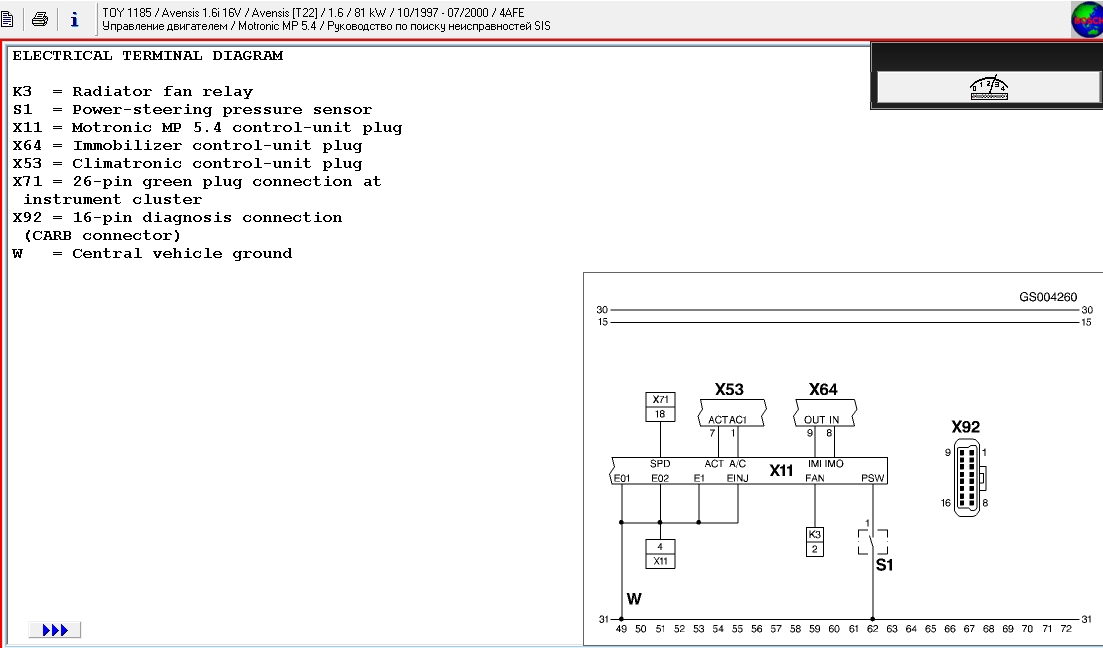Click the GS004260 diagram reference number
Screen dimensions: 1103x648
(x=1048, y=297)
